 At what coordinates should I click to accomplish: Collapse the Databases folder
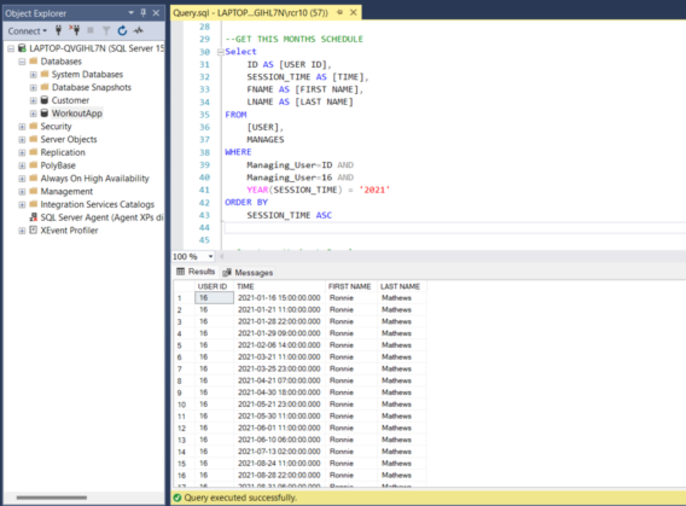(x=21, y=62)
